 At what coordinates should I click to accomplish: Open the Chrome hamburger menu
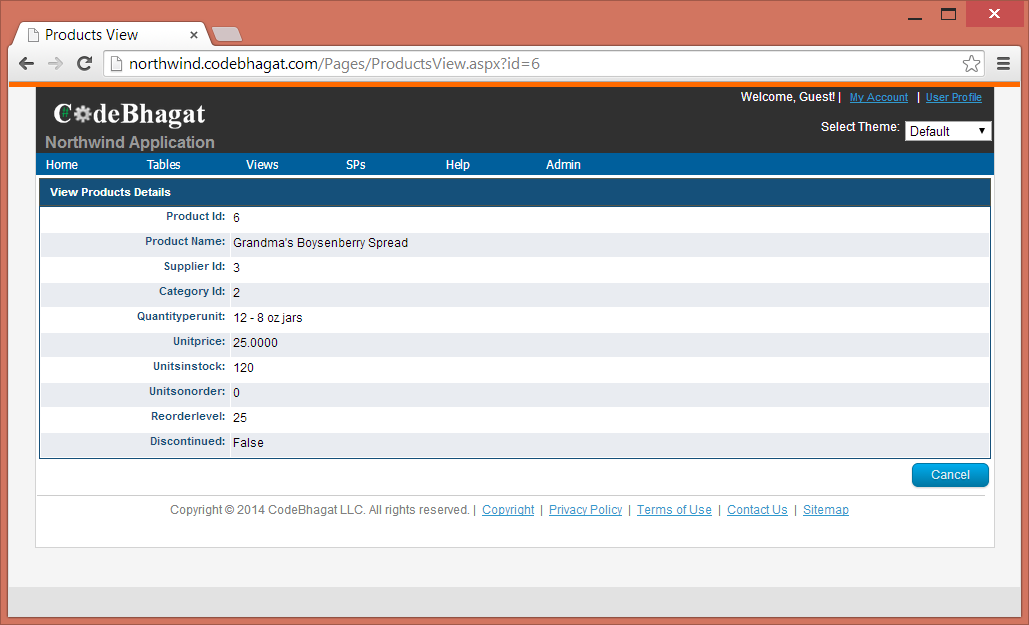coord(1003,64)
